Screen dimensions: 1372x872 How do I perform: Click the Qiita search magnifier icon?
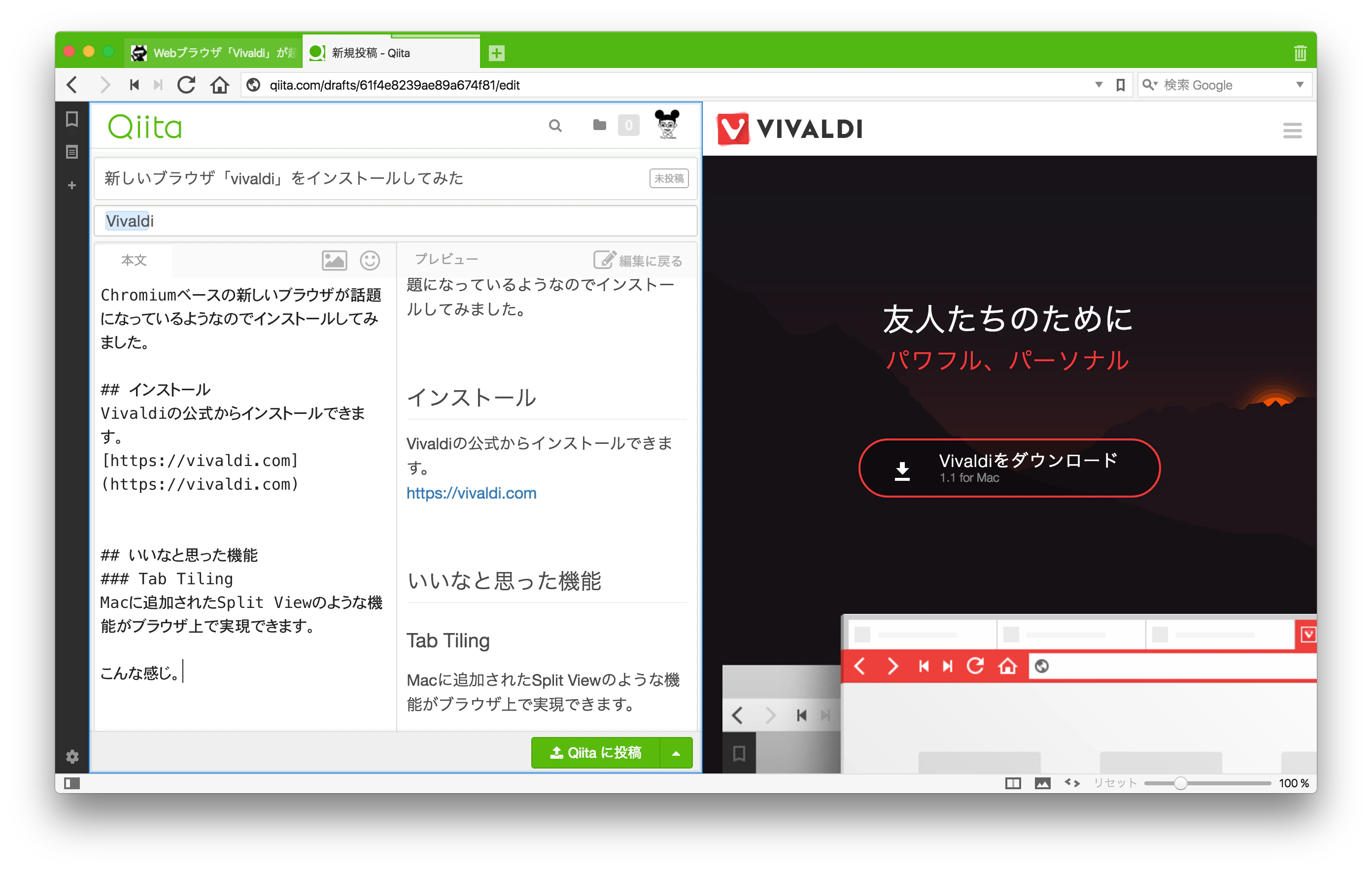(555, 125)
